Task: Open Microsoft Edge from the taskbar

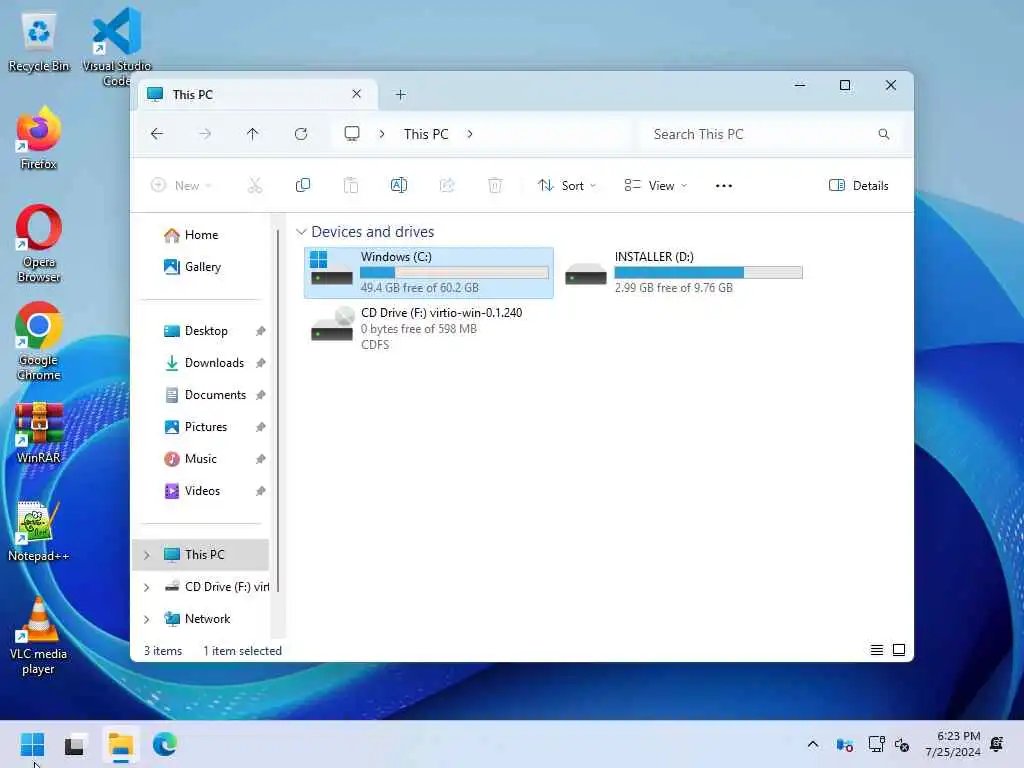Action: 165,744
